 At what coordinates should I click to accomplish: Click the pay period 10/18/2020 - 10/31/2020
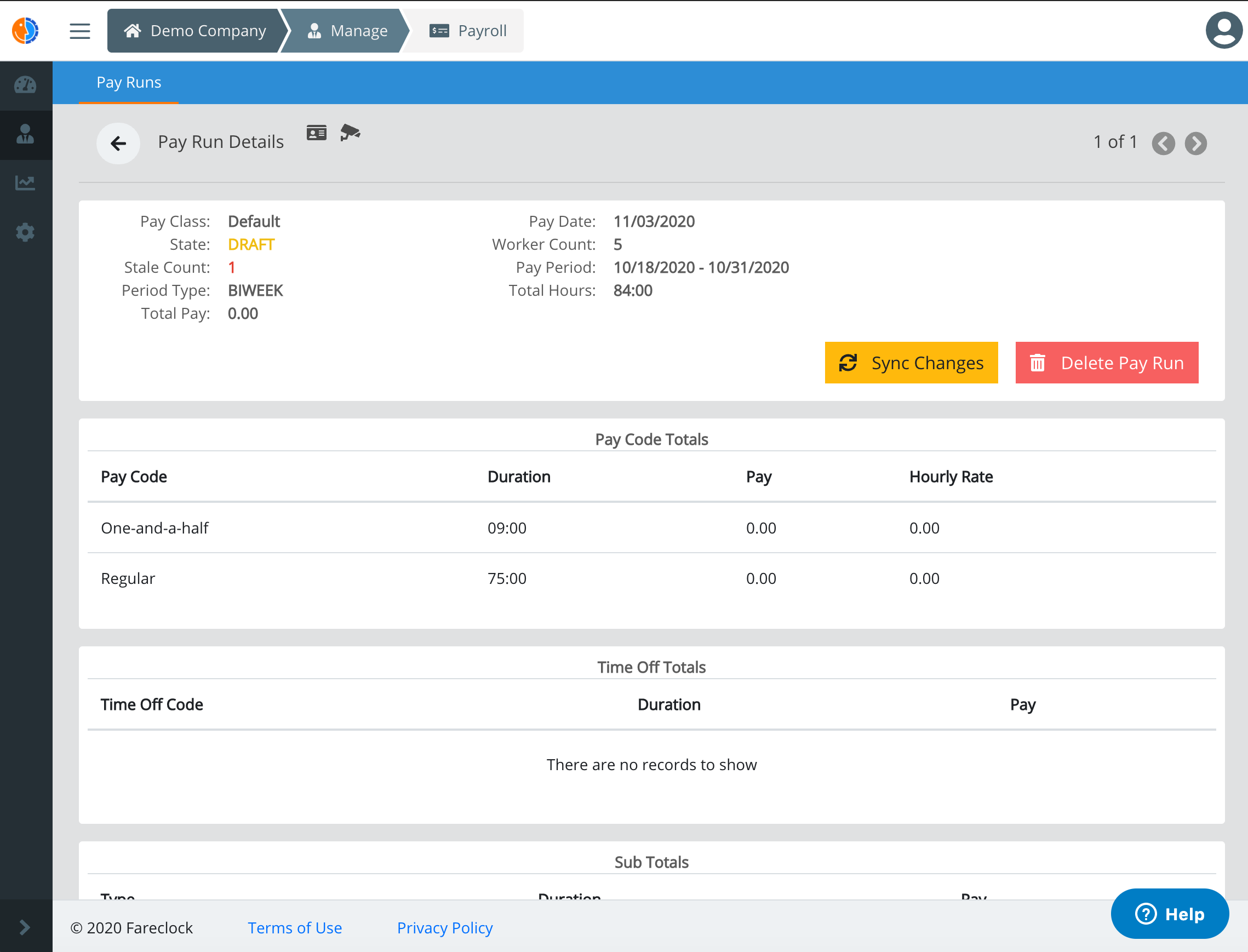(x=701, y=267)
